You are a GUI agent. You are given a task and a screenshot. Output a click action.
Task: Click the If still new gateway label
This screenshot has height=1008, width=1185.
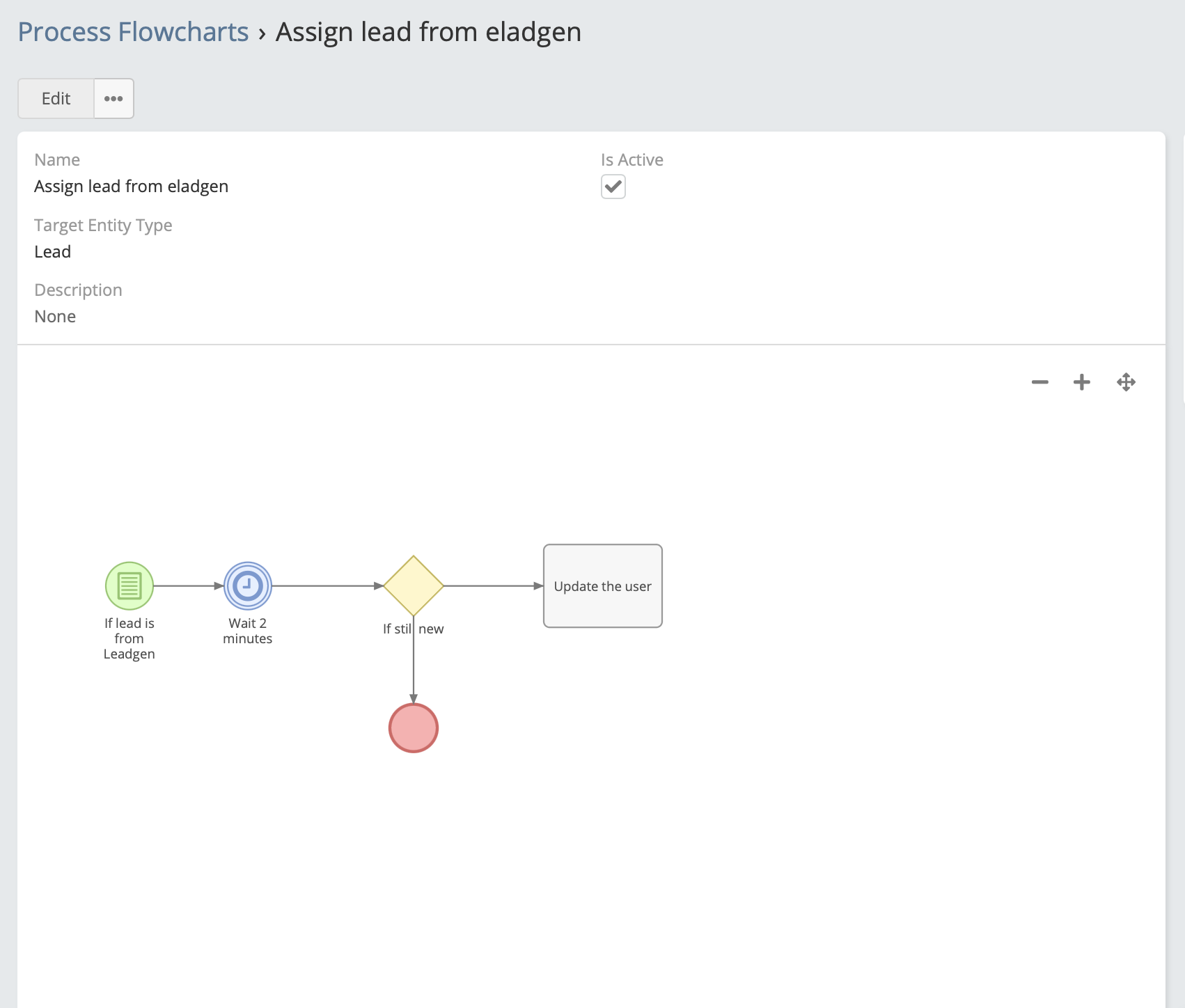click(x=413, y=629)
